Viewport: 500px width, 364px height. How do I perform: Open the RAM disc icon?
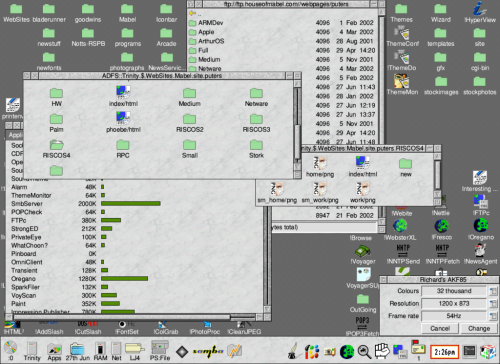[100, 351]
